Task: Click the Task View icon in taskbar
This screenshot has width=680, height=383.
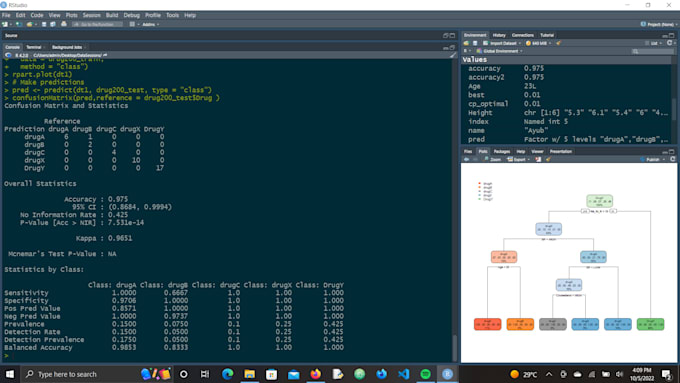Action: click(x=205, y=374)
